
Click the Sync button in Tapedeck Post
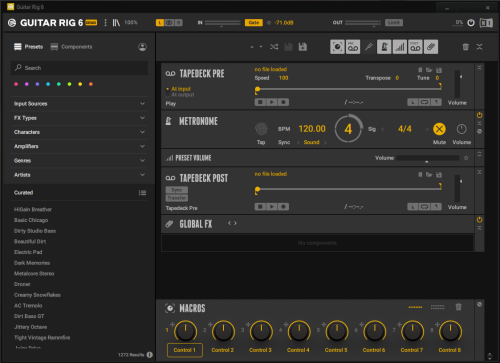[x=177, y=190]
